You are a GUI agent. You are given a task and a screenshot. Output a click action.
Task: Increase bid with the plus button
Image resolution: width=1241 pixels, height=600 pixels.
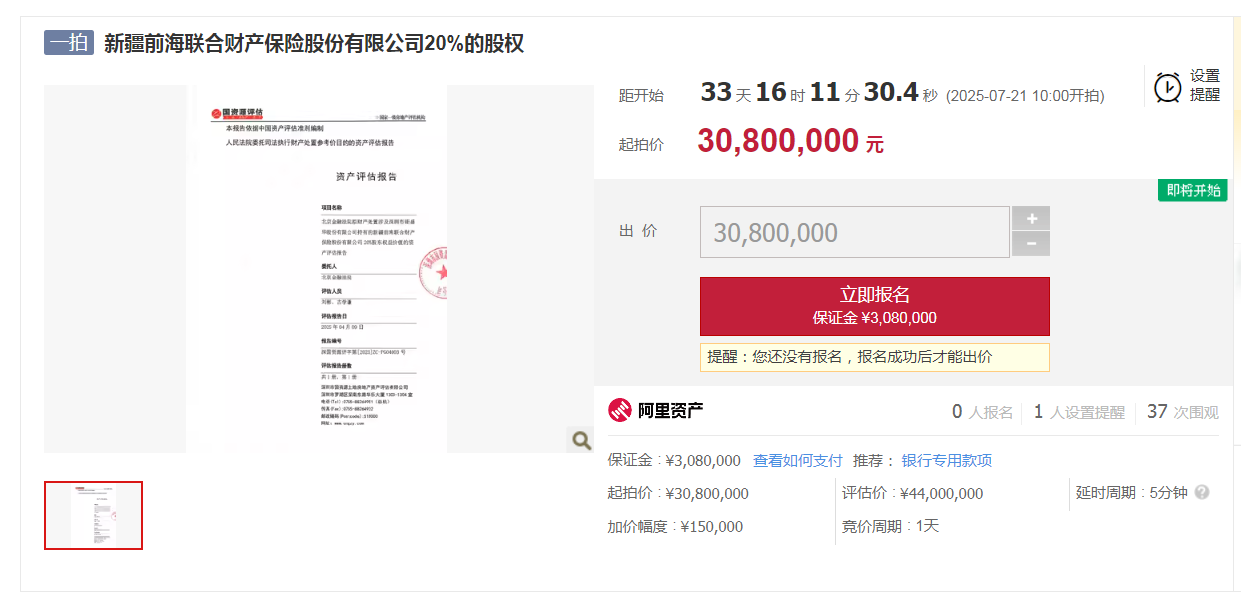[x=1031, y=219]
